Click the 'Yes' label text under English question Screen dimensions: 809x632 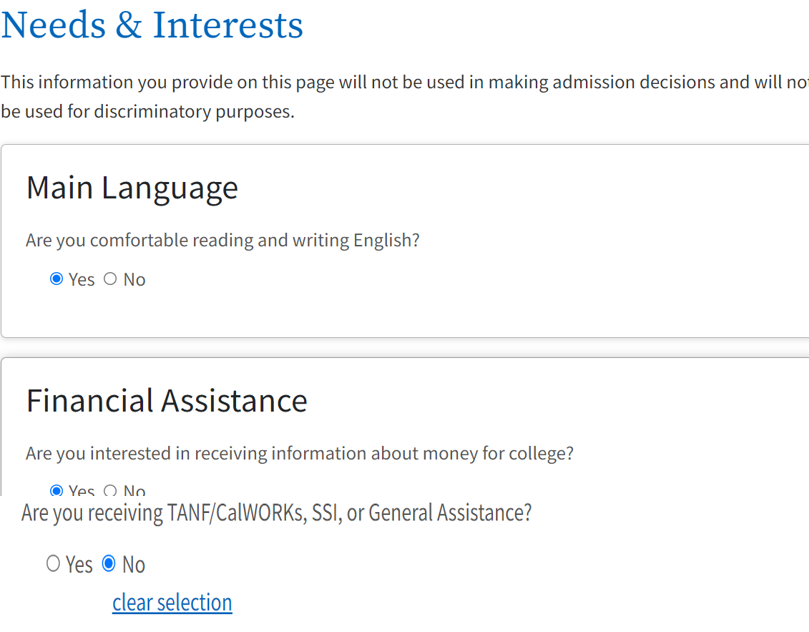tap(82, 280)
